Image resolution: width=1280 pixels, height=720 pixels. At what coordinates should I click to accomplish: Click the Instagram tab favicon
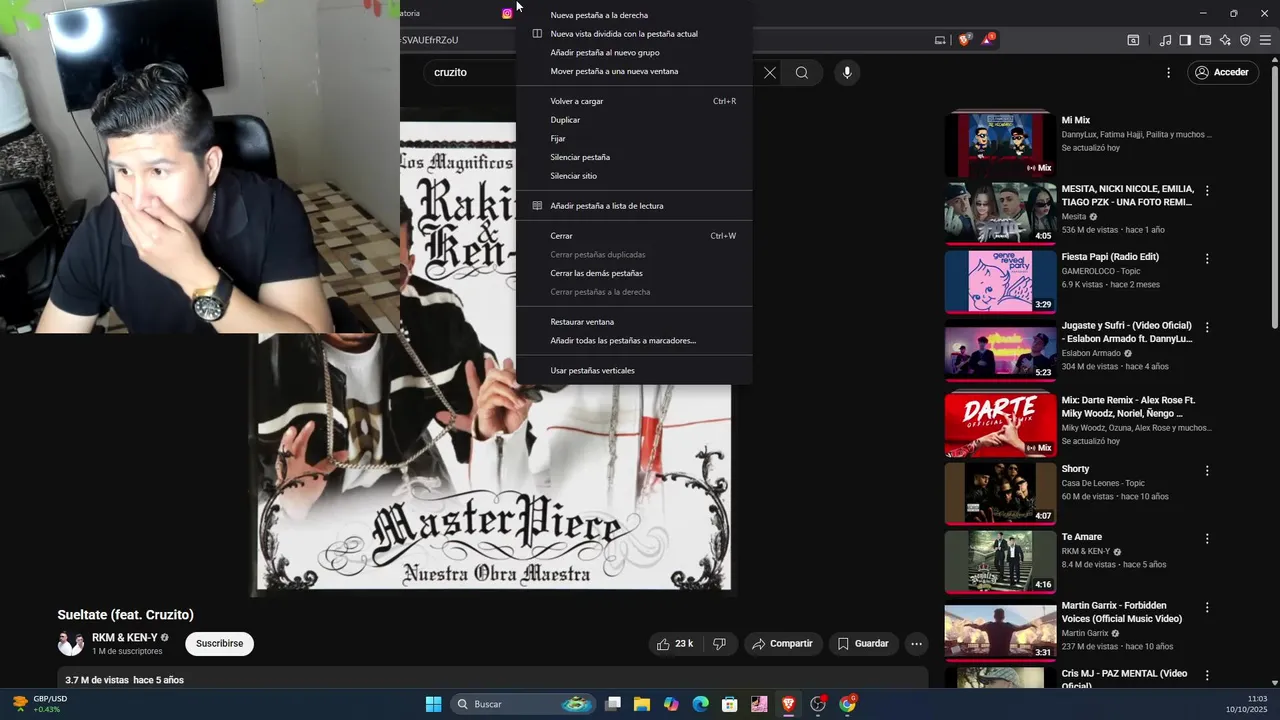507,13
